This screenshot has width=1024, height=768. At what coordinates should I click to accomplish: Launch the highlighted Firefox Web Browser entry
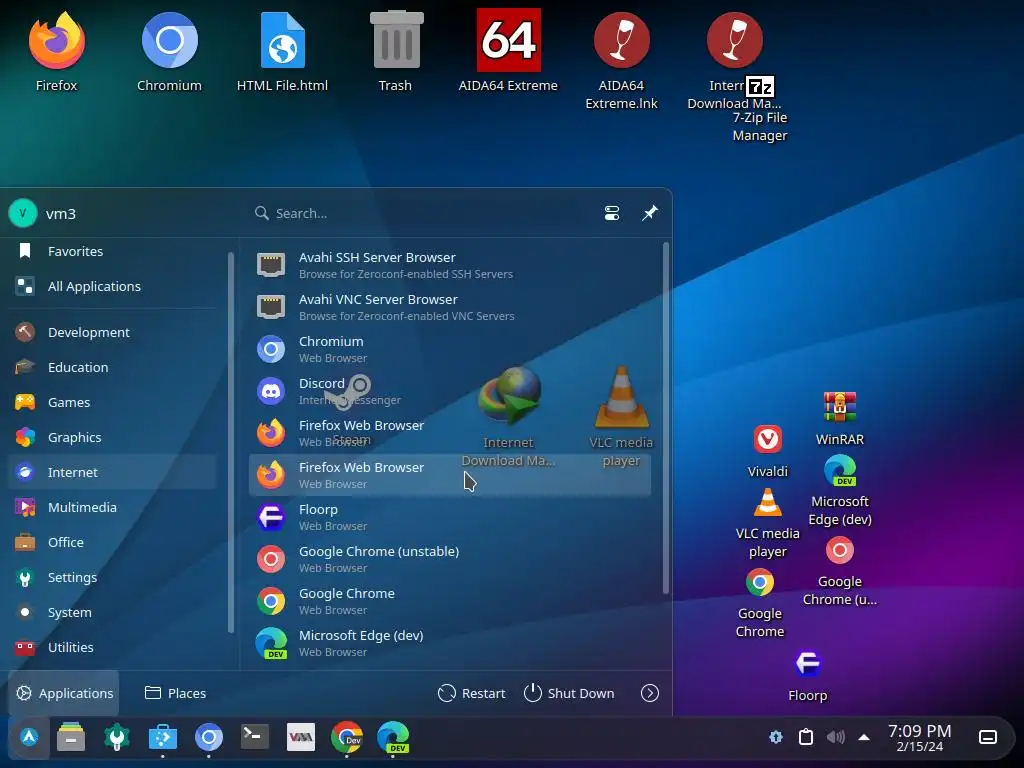pos(450,475)
